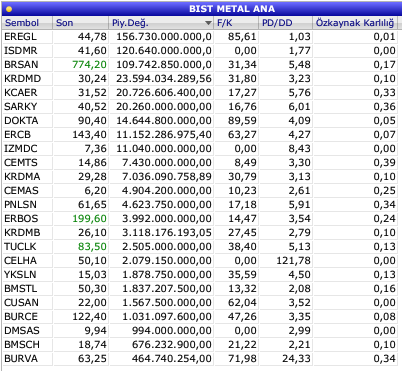Viewport: 402px width, 371px height.
Task: Sort by the Son column header
Action: coord(64,23)
